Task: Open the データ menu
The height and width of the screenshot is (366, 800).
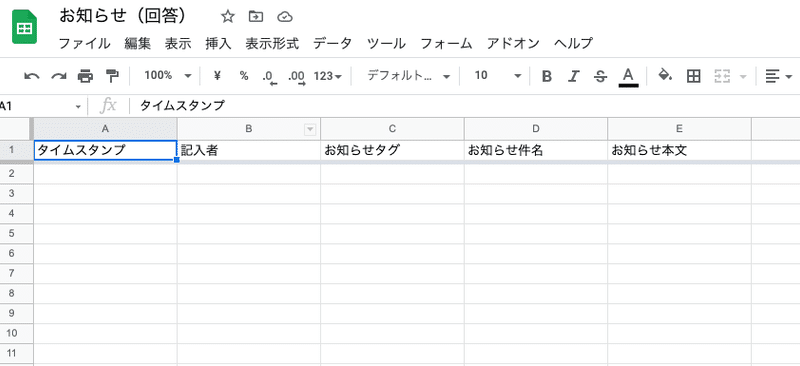Action: pos(333,43)
